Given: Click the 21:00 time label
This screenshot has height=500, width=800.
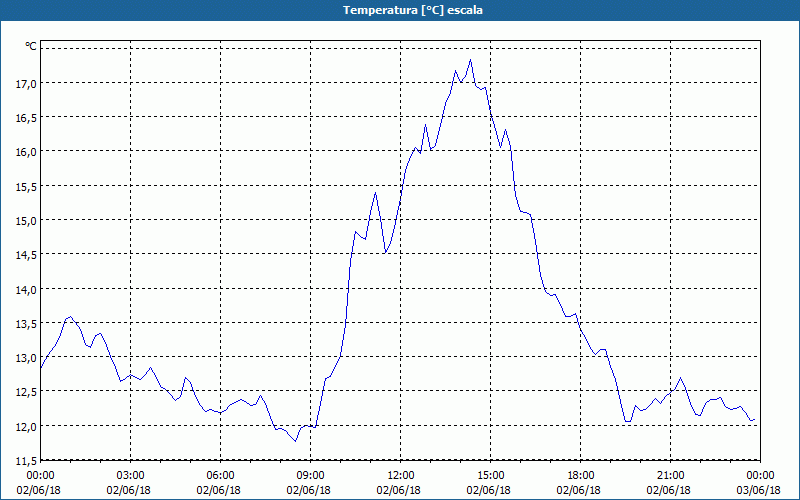Looking at the screenshot, I should pos(670,476).
